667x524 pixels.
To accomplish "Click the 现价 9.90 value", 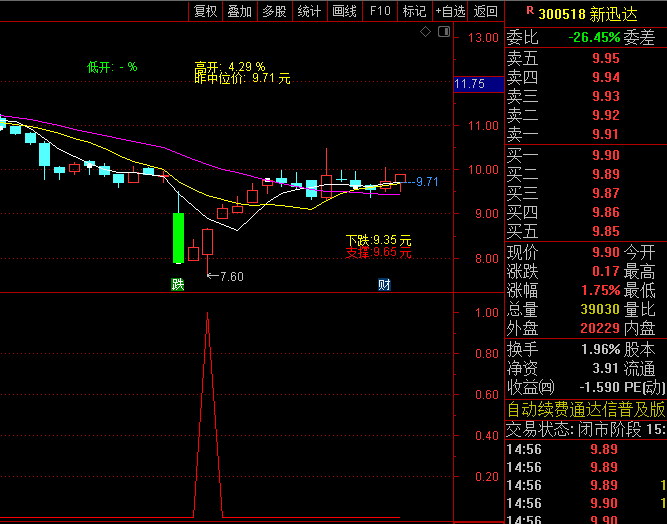I will pyautogui.click(x=606, y=252).
